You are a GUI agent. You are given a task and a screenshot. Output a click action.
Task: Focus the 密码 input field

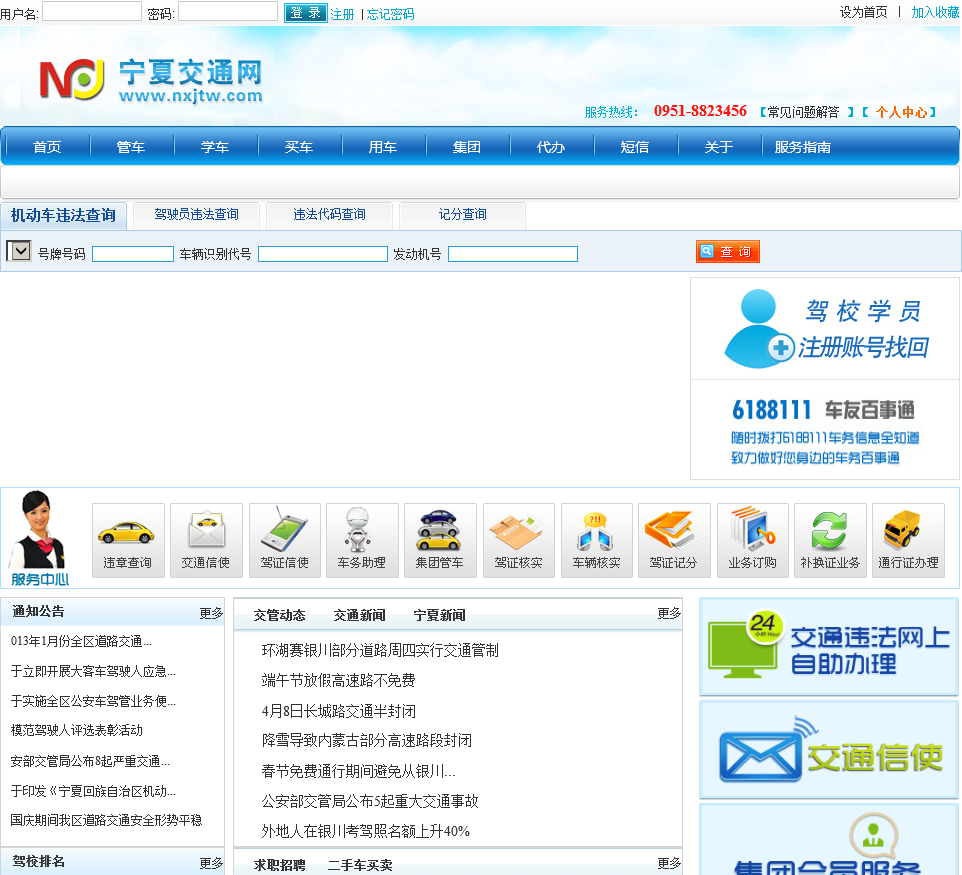pos(228,11)
